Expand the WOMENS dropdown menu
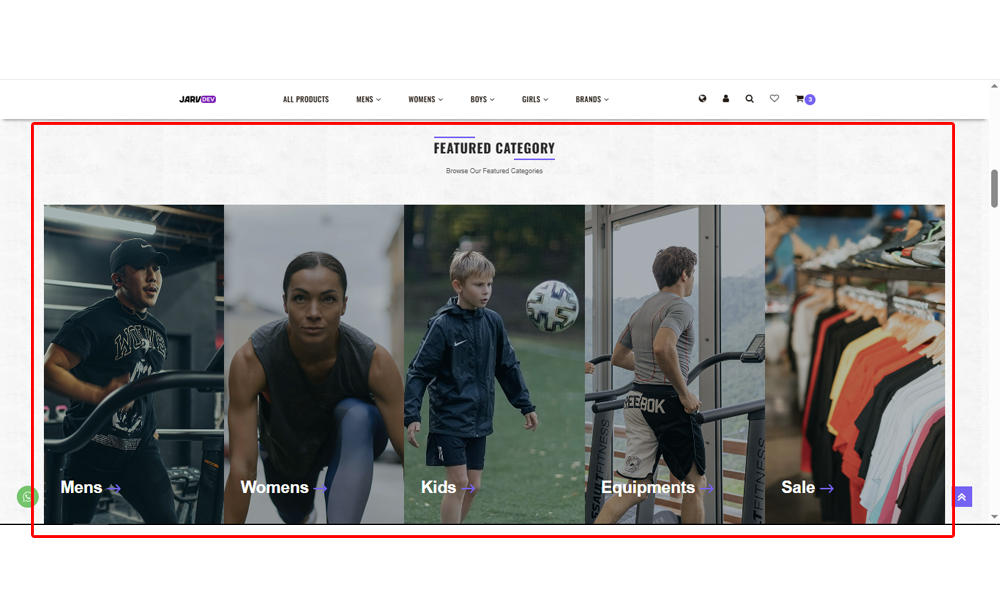 tap(425, 99)
